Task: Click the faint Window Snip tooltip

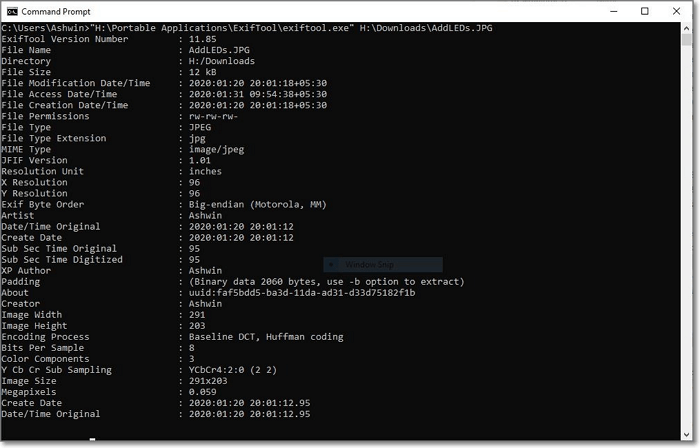Action: pos(389,265)
